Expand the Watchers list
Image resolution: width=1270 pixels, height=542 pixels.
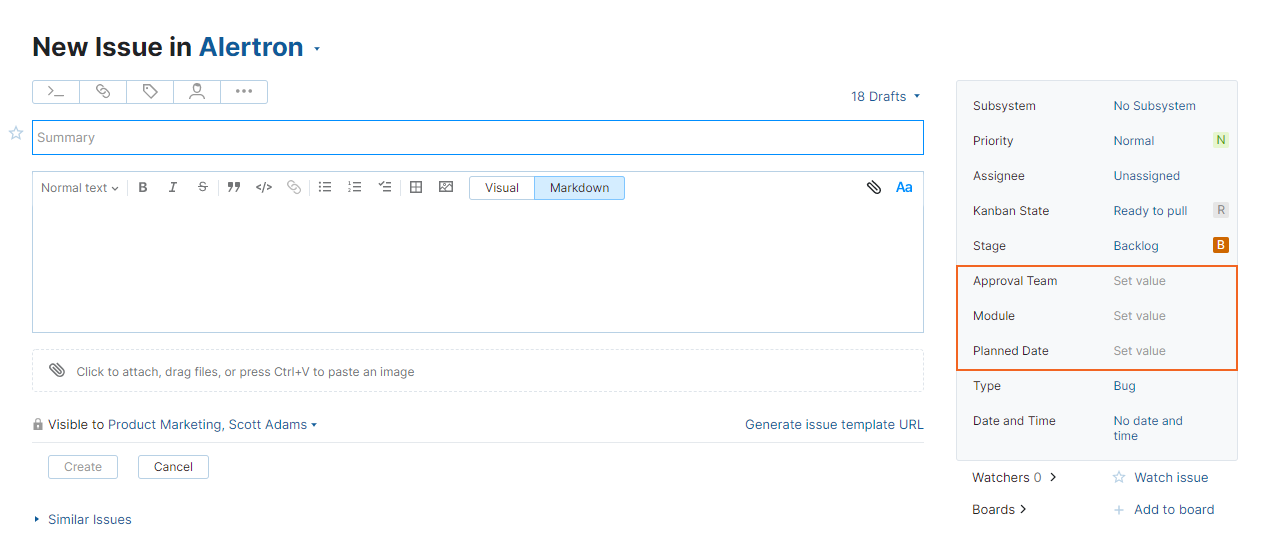click(x=1014, y=478)
